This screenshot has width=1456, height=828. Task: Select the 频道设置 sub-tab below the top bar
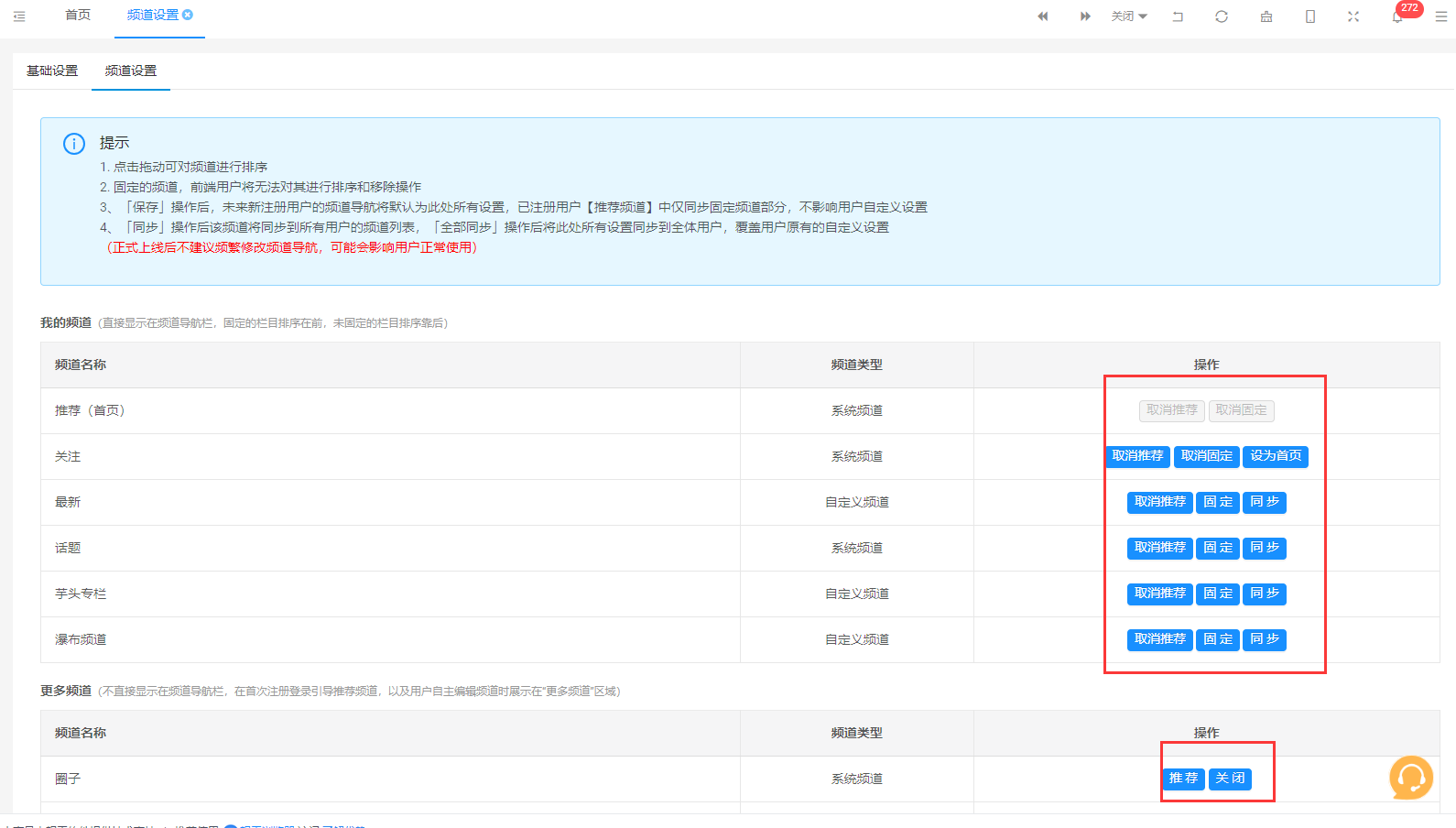pyautogui.click(x=131, y=71)
